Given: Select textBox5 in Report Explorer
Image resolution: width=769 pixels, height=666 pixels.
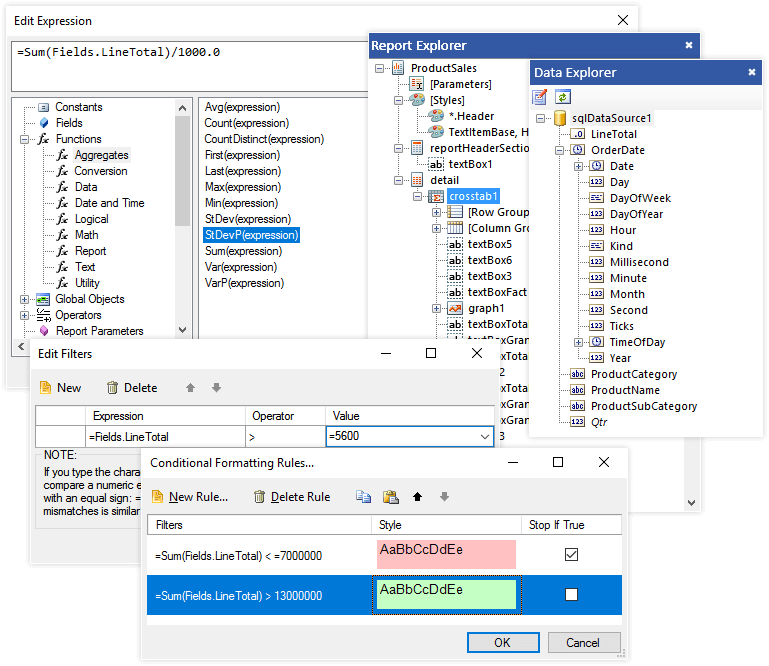Looking at the screenshot, I should pyautogui.click(x=489, y=244).
